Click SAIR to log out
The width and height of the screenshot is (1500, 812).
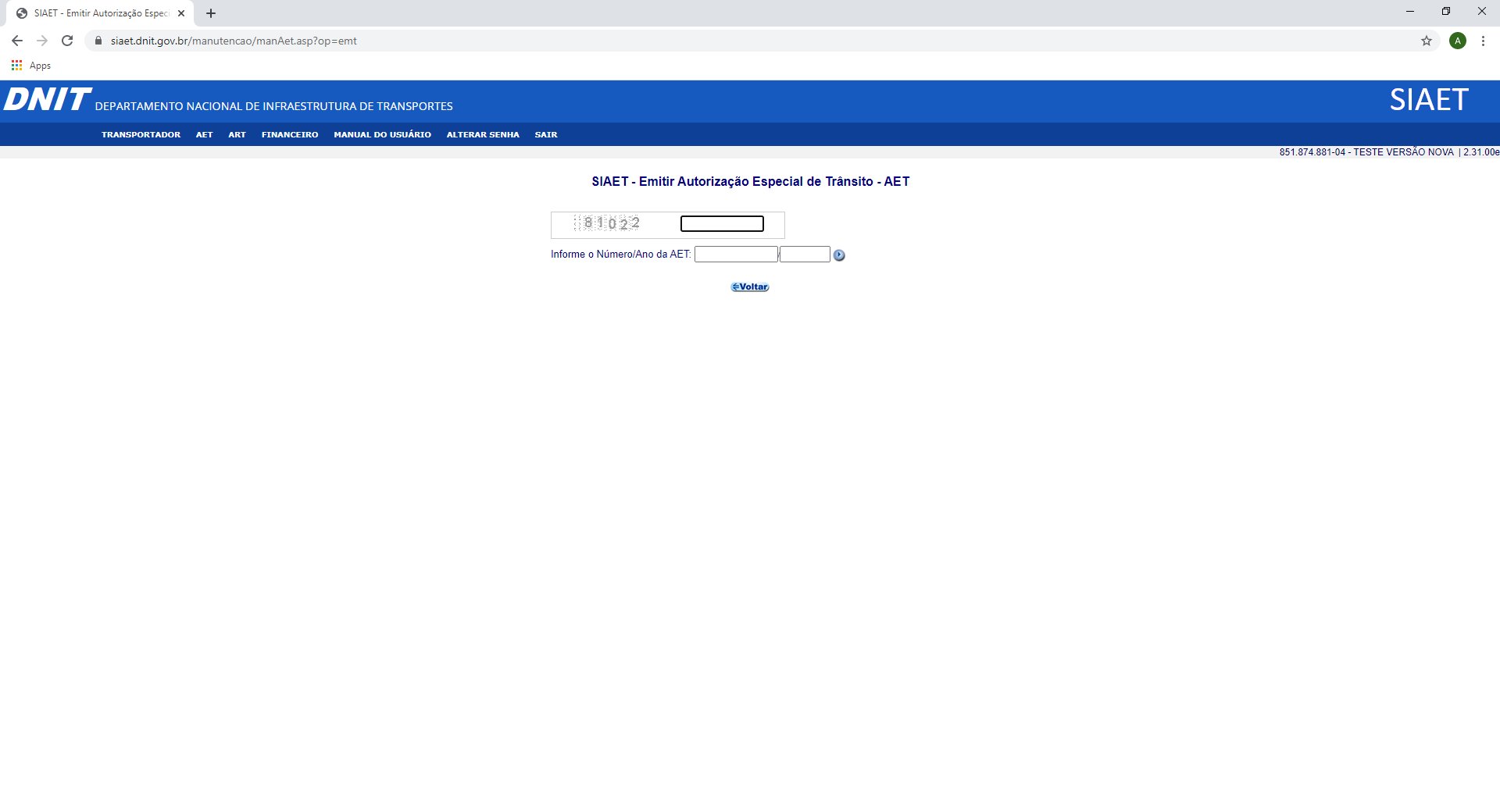546,134
